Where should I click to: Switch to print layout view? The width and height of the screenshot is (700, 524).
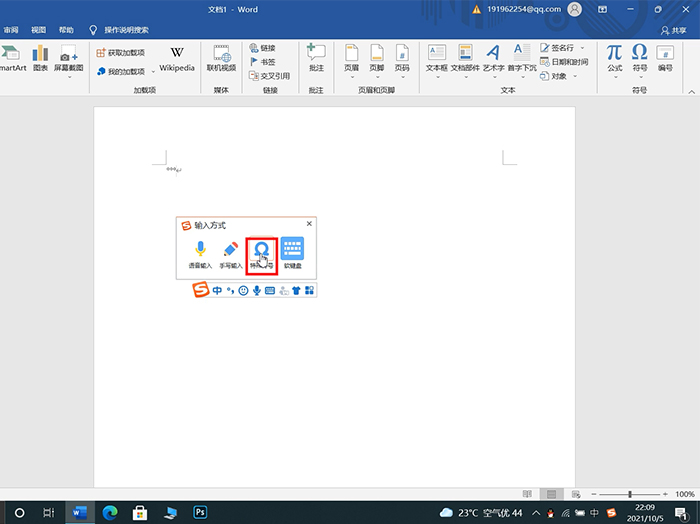coord(551,494)
